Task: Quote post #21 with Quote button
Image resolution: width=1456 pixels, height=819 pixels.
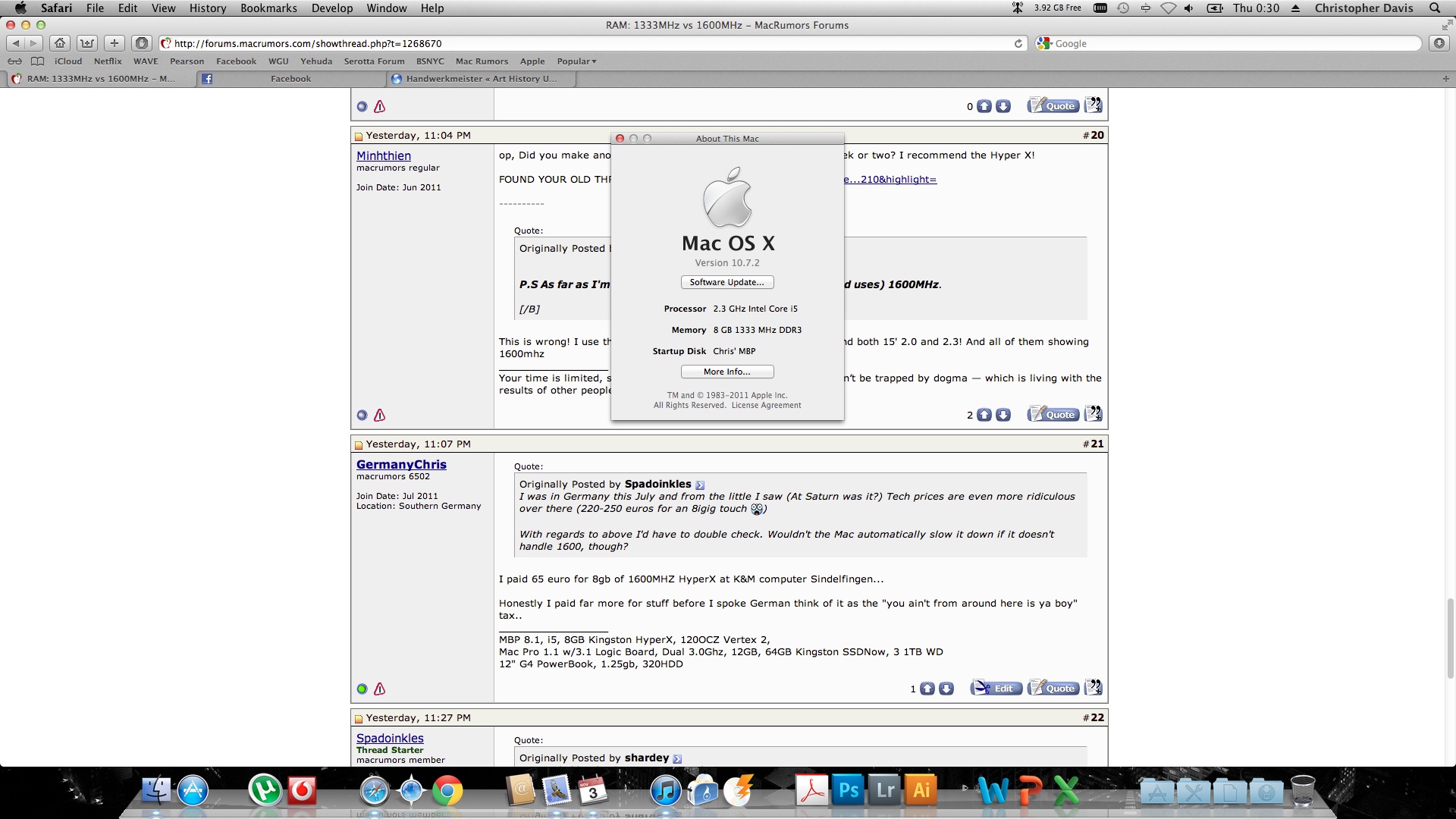Action: point(1053,688)
